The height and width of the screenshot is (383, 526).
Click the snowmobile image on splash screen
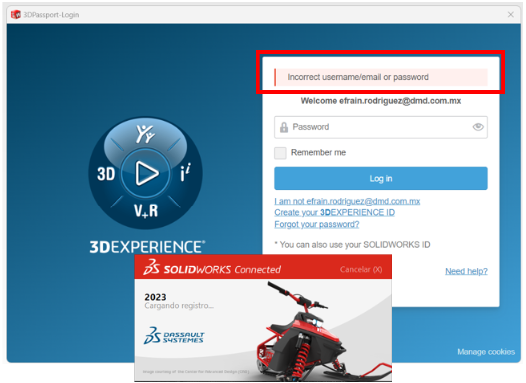coord(324,332)
